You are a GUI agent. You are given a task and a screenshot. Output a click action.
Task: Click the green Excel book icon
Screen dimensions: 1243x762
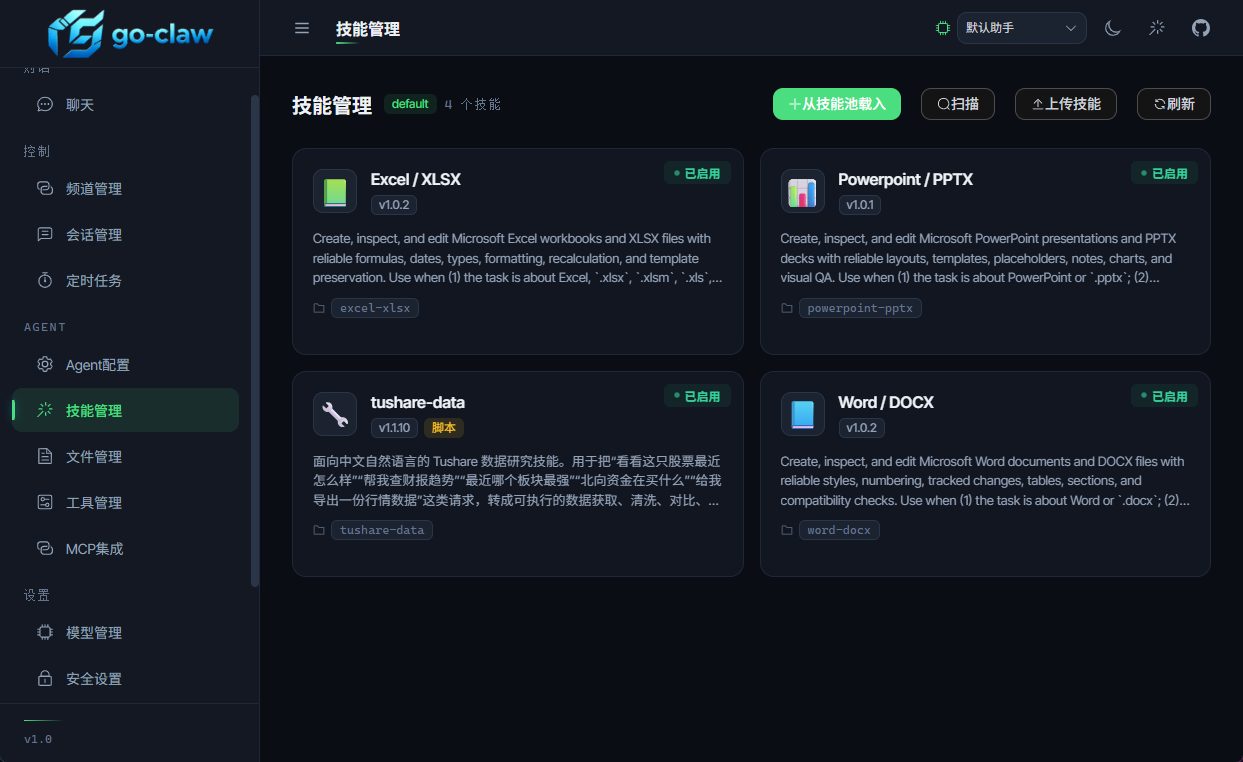tap(335, 191)
